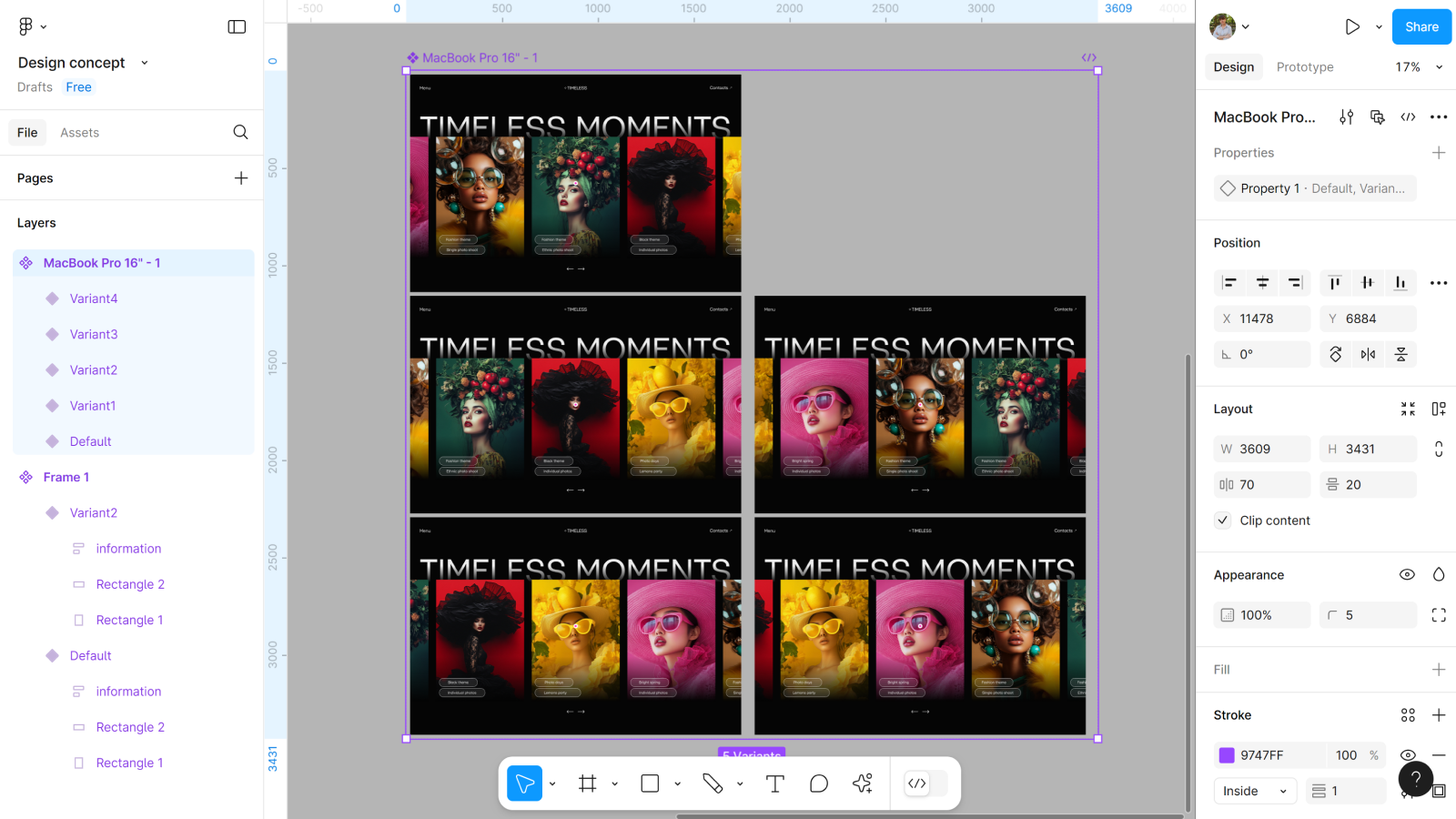
Task: Switch to the Prototype tab
Action: pos(1304,67)
